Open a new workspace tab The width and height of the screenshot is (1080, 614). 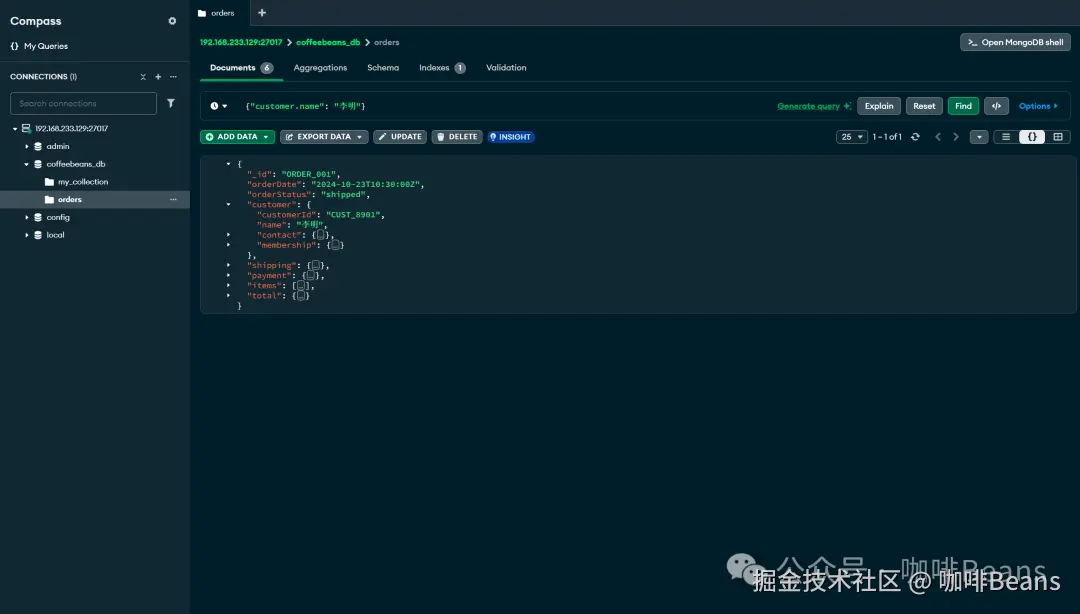coord(262,12)
